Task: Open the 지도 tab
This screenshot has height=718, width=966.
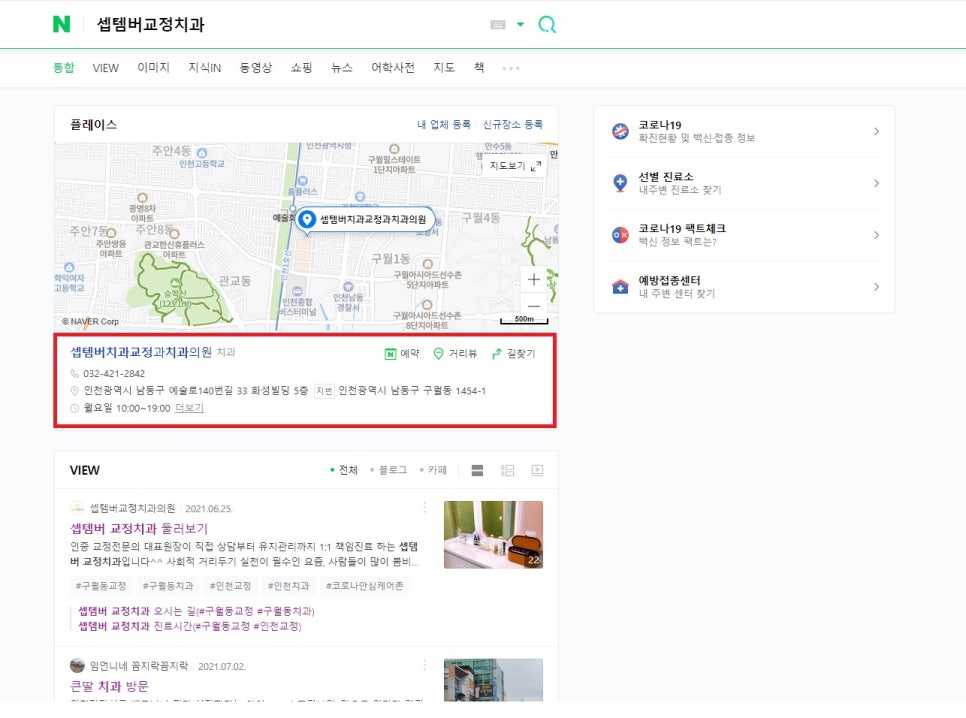Action: pyautogui.click(x=444, y=67)
